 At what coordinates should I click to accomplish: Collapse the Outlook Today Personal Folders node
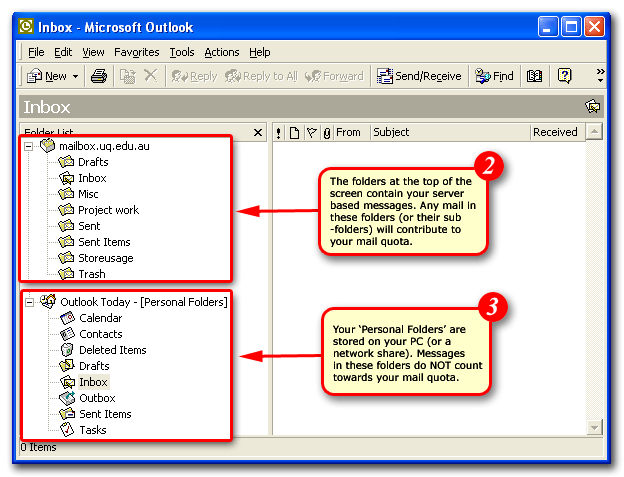click(x=30, y=302)
